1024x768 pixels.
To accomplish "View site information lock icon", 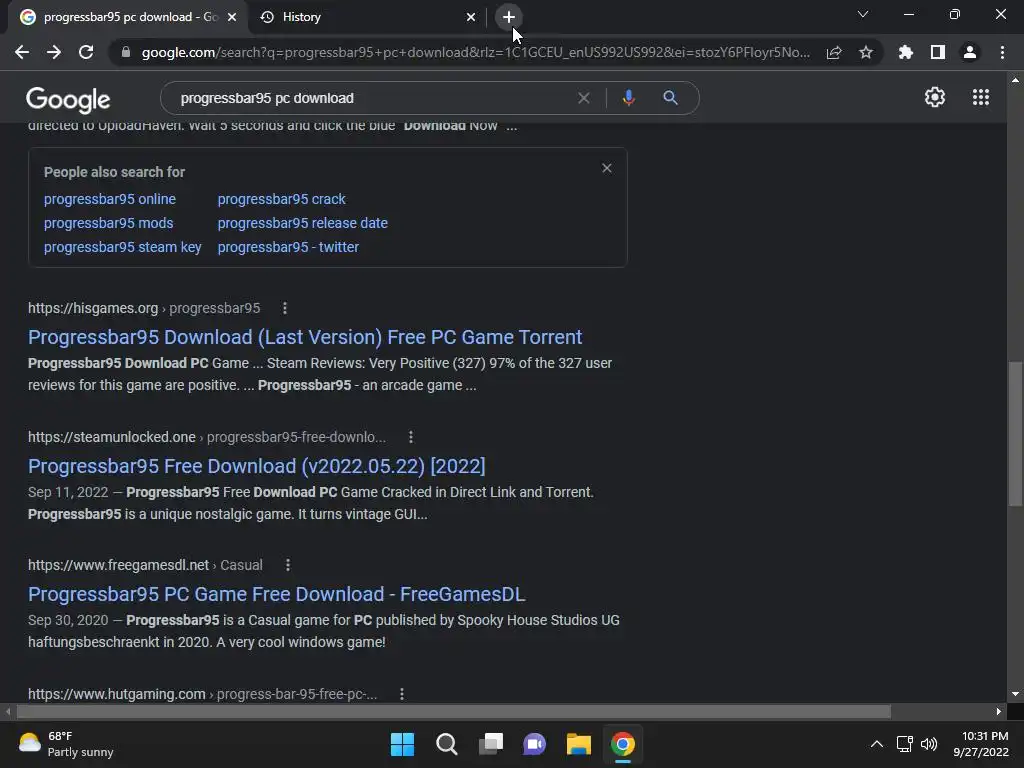I will 126,52.
